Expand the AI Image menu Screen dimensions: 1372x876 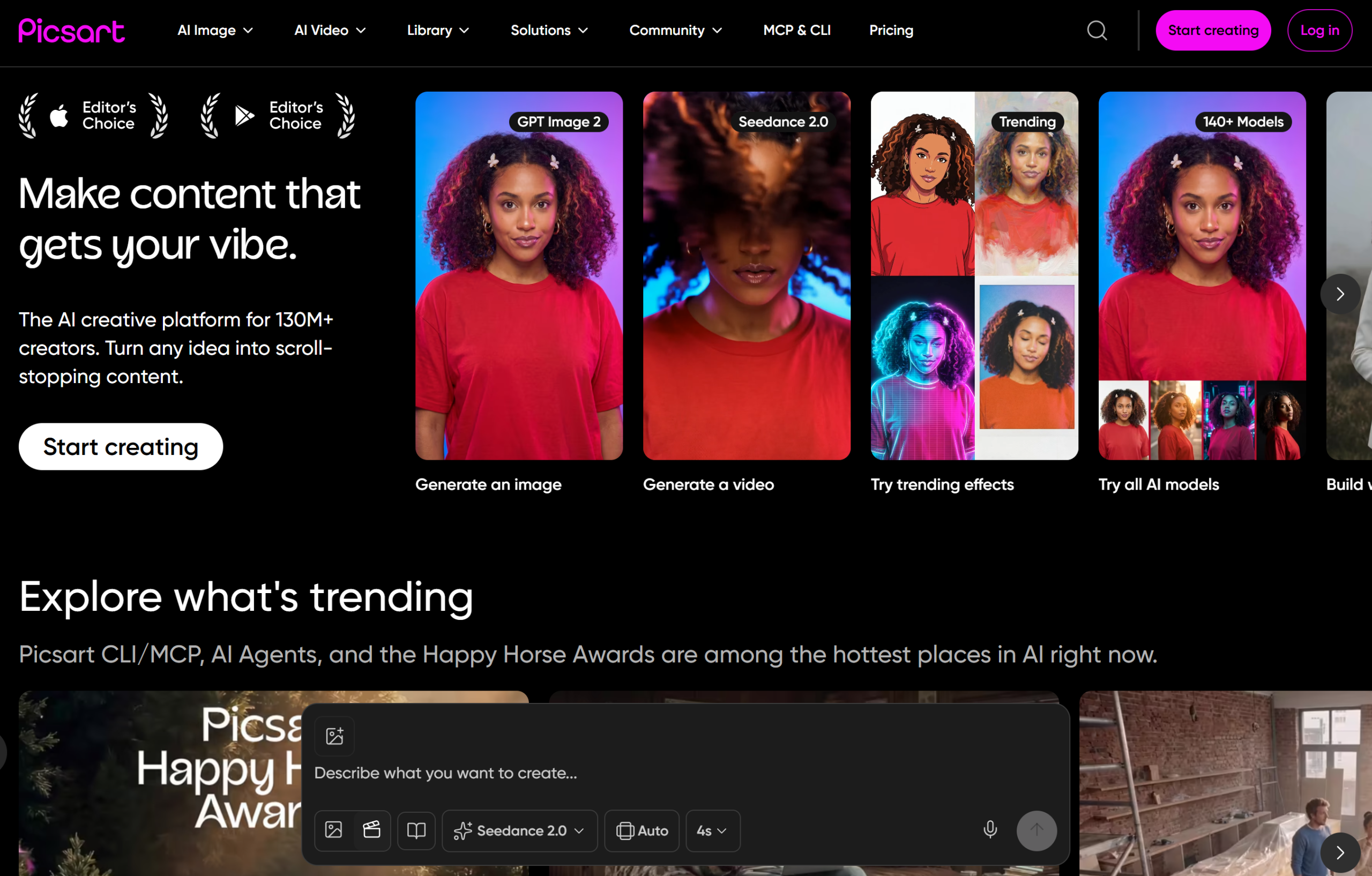pos(215,31)
